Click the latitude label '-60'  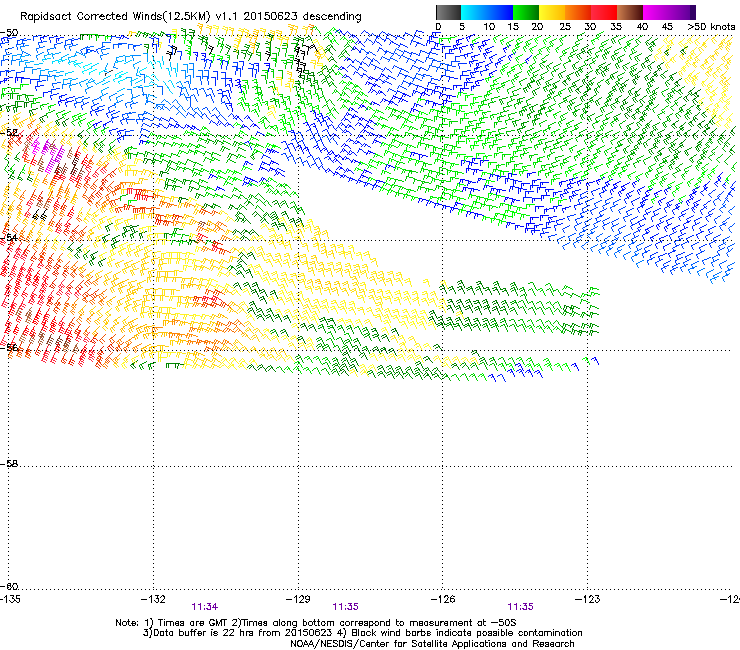9,586
